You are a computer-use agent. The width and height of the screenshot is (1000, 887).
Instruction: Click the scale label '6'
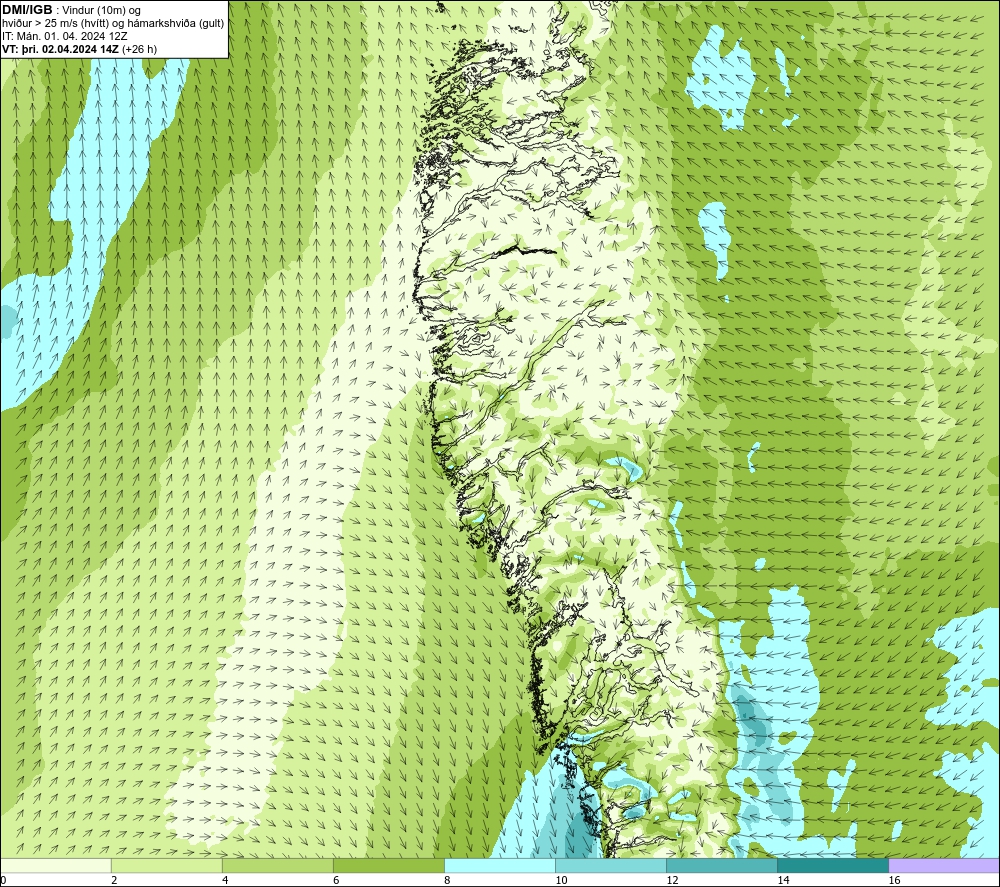335,881
